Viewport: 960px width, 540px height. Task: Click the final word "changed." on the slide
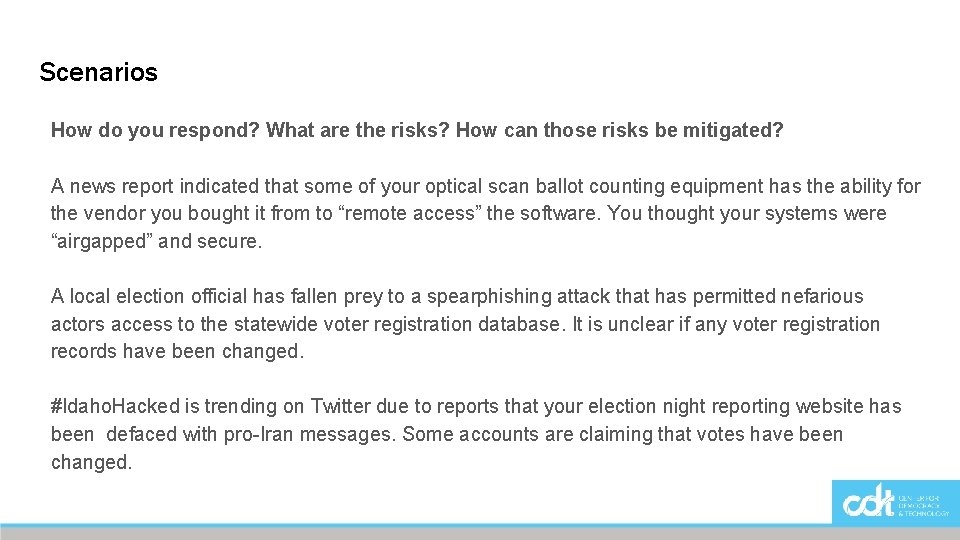coord(91,462)
